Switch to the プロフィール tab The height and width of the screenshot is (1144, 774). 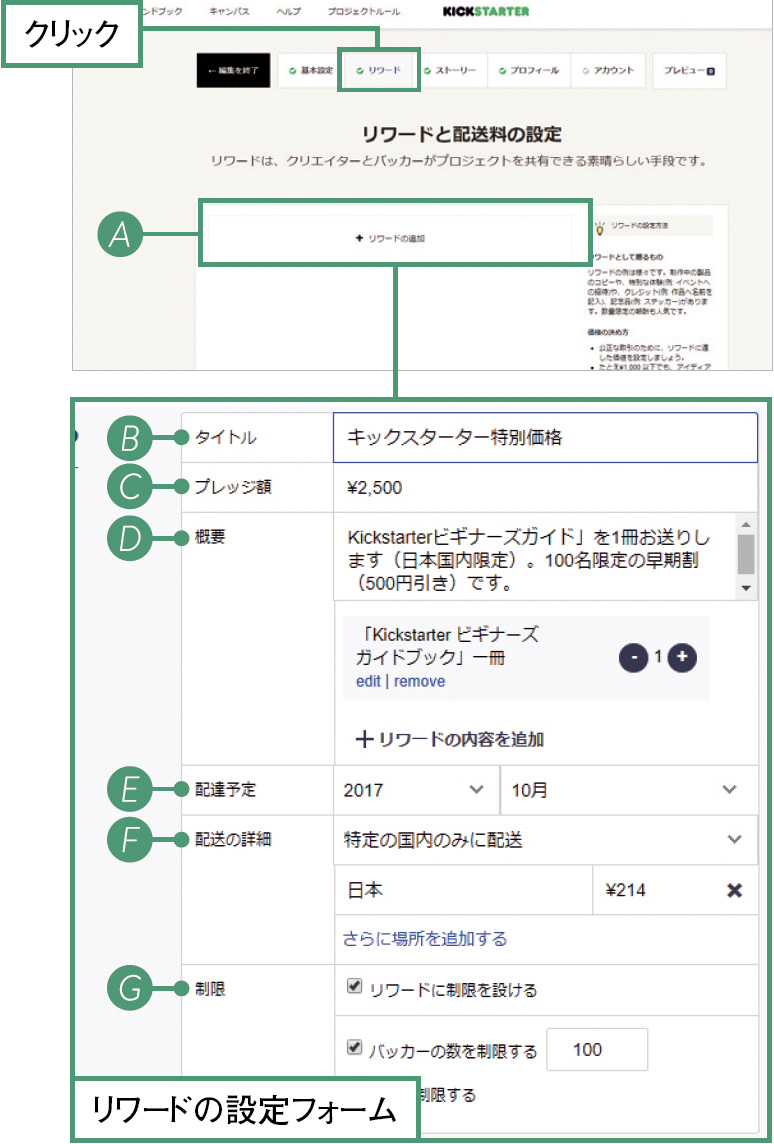[x=529, y=71]
